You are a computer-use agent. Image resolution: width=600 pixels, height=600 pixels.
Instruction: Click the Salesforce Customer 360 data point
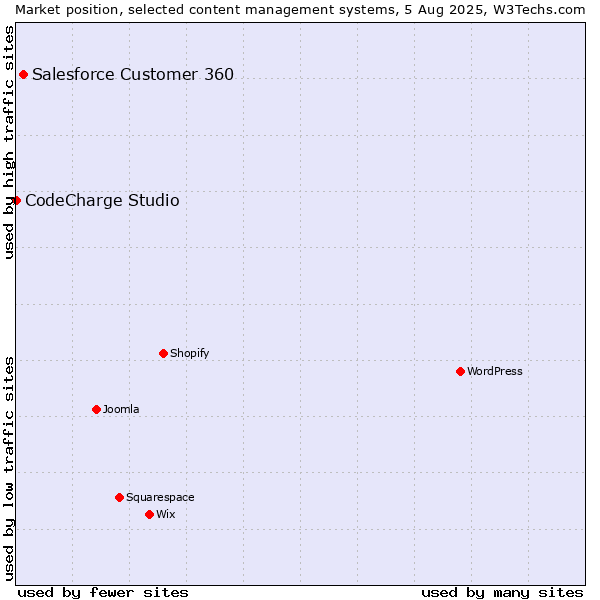point(23,75)
